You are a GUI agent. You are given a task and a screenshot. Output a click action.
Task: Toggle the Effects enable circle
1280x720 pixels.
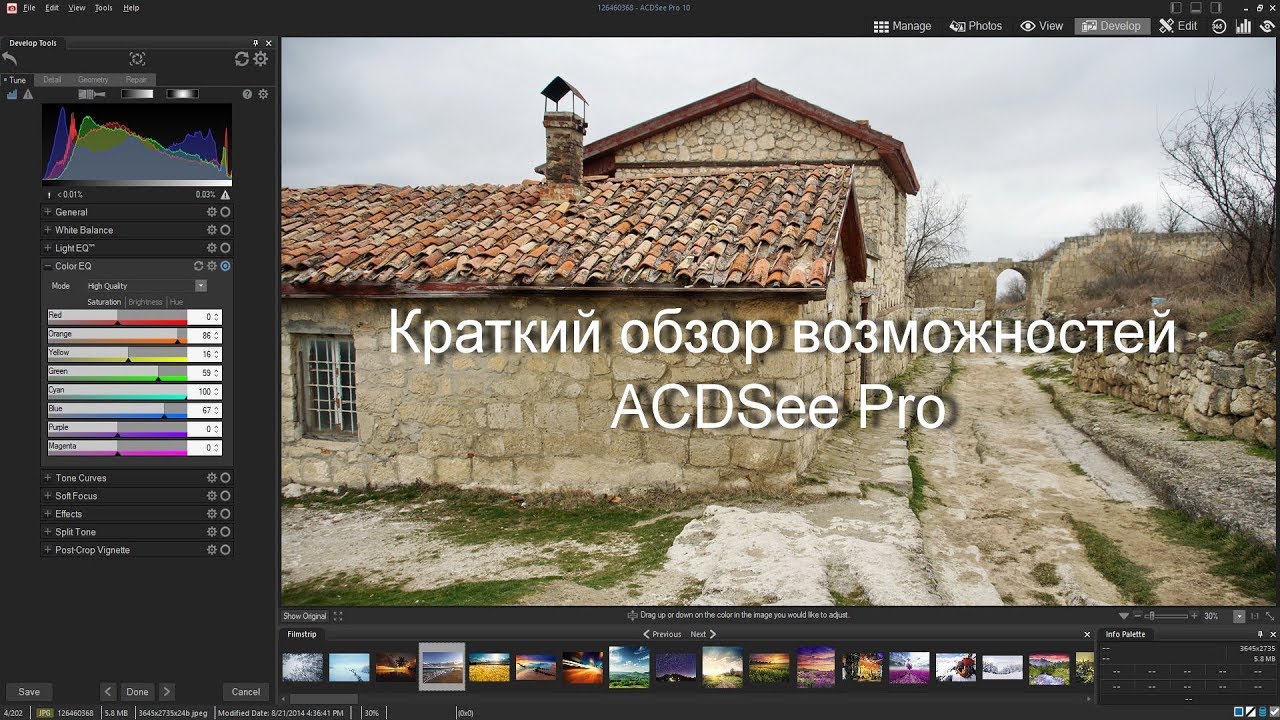tap(225, 514)
